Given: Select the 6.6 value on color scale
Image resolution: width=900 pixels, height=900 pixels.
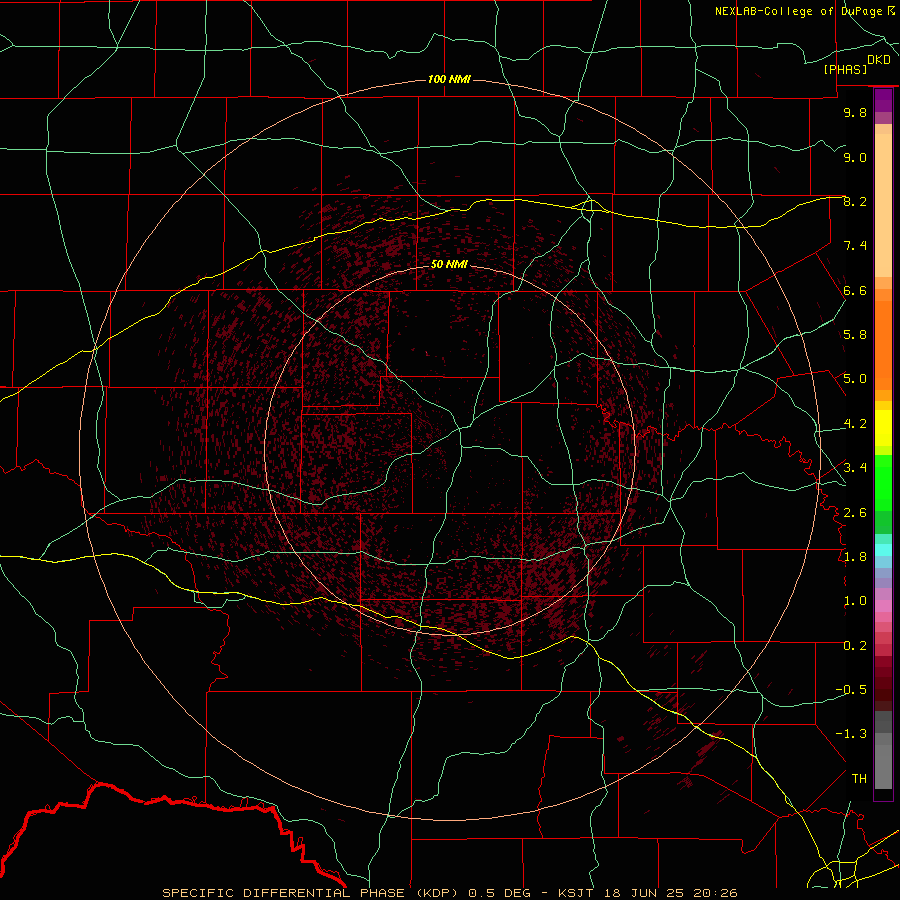Looking at the screenshot, I should point(855,290).
